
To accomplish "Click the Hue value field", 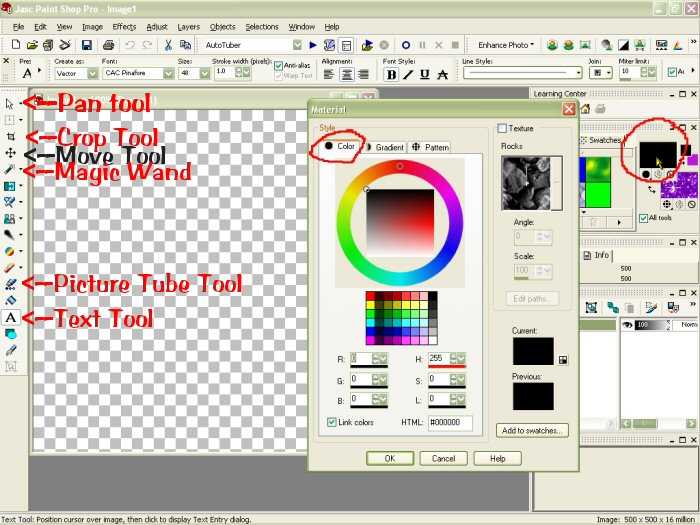I will tap(439, 358).
